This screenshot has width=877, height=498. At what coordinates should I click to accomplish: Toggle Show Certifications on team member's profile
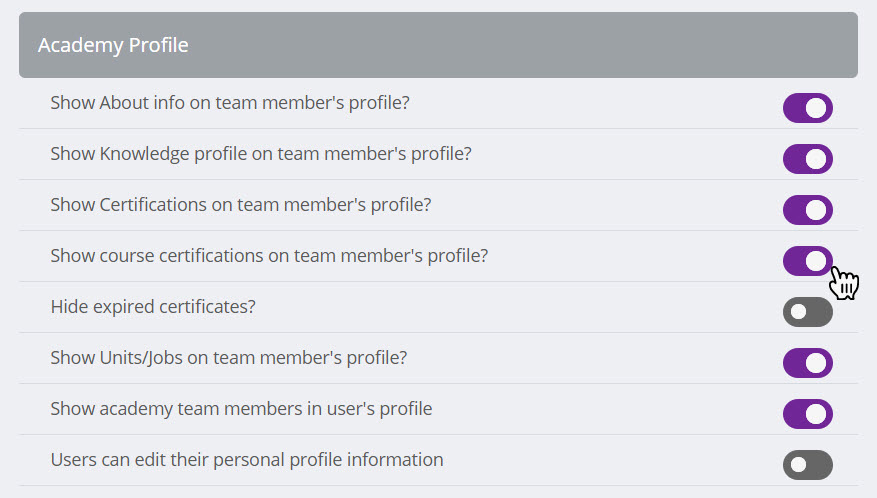tap(807, 210)
